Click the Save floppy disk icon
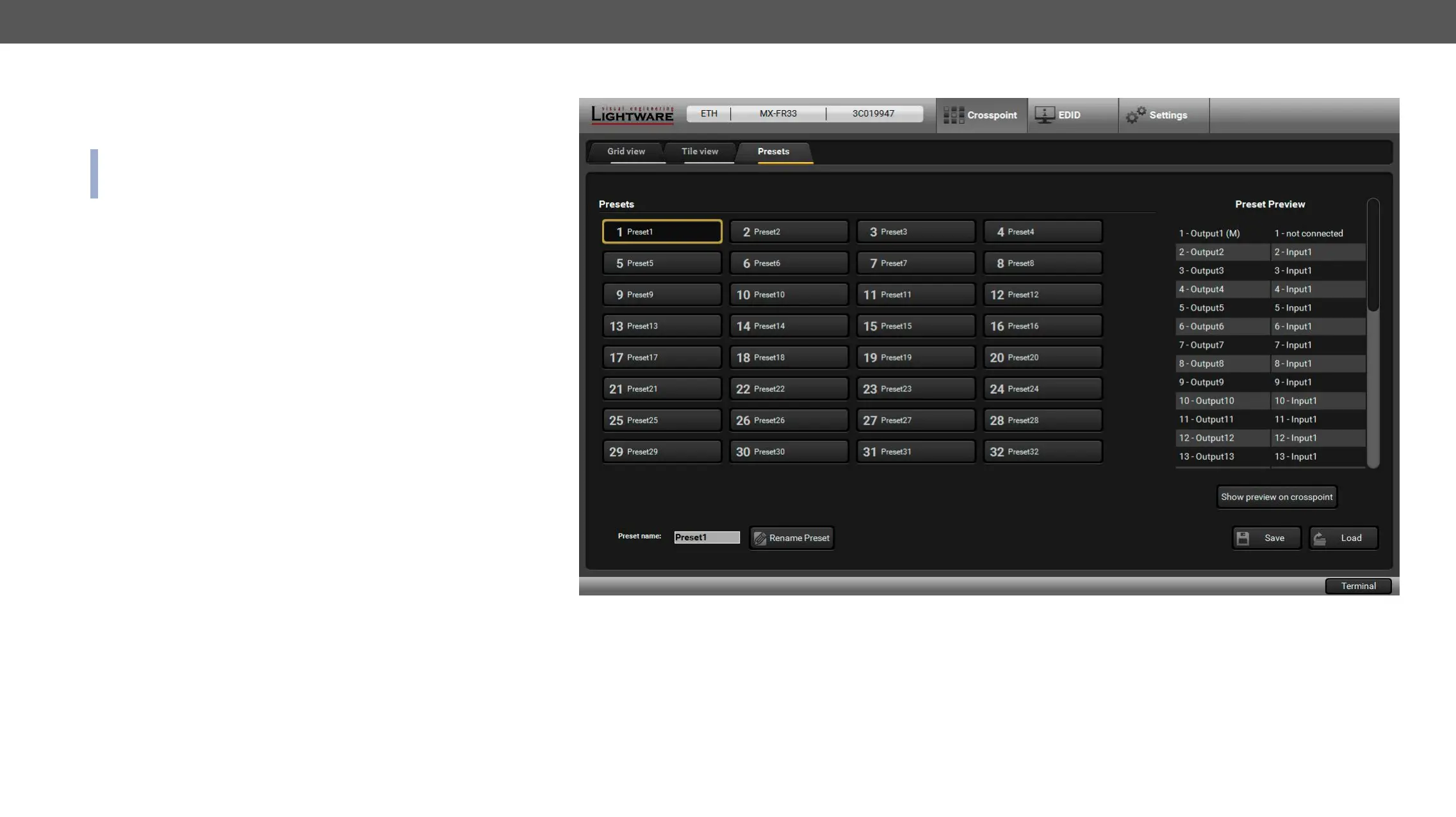The width and height of the screenshot is (1456, 817). point(1243,538)
